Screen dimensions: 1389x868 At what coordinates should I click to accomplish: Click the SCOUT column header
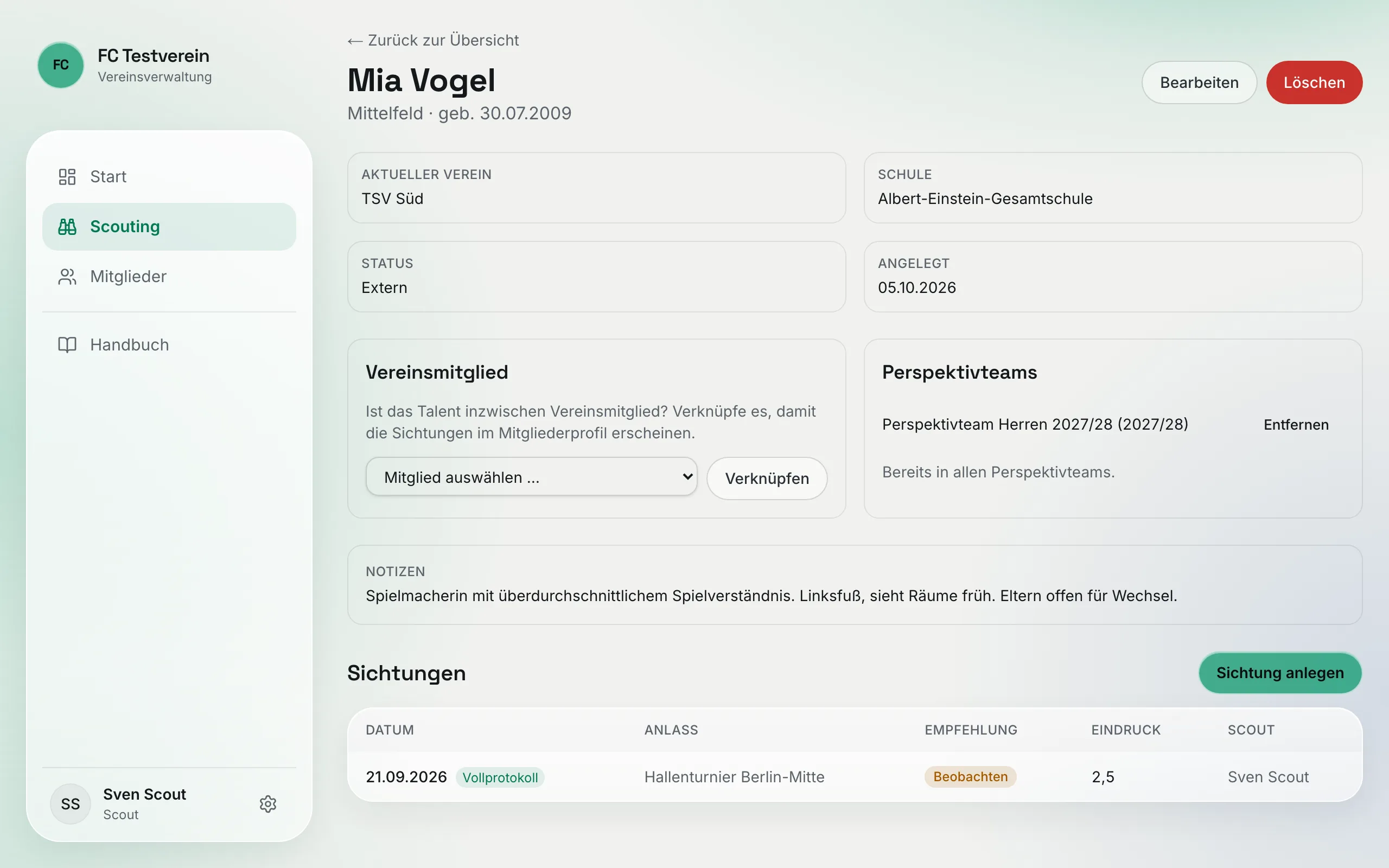tap(1251, 730)
